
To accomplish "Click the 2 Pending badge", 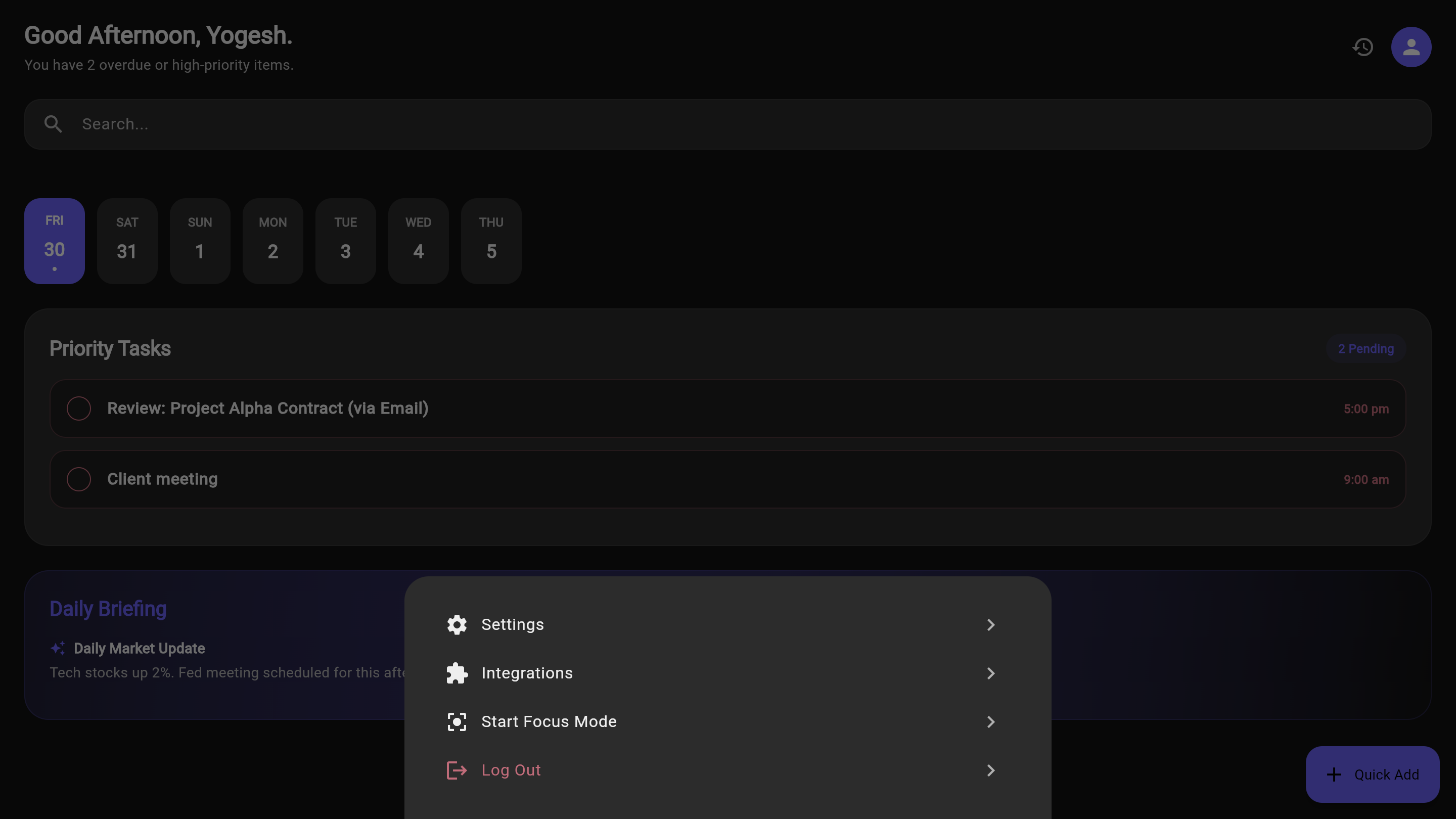I will click(1366, 349).
